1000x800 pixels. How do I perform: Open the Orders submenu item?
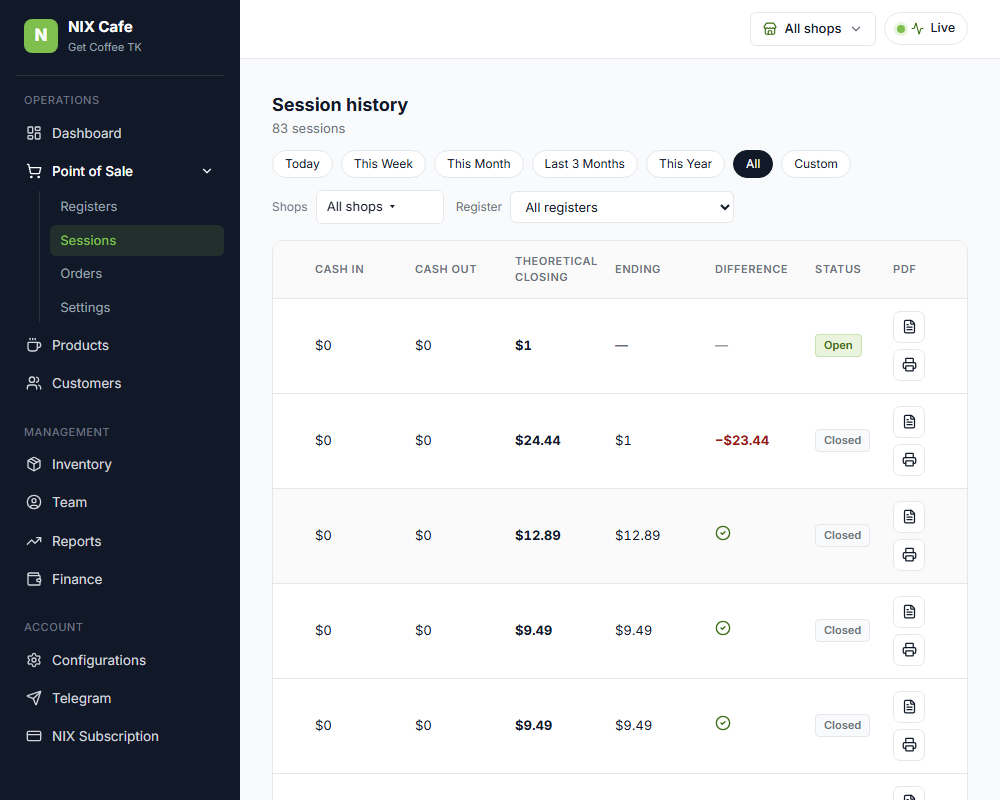point(81,274)
